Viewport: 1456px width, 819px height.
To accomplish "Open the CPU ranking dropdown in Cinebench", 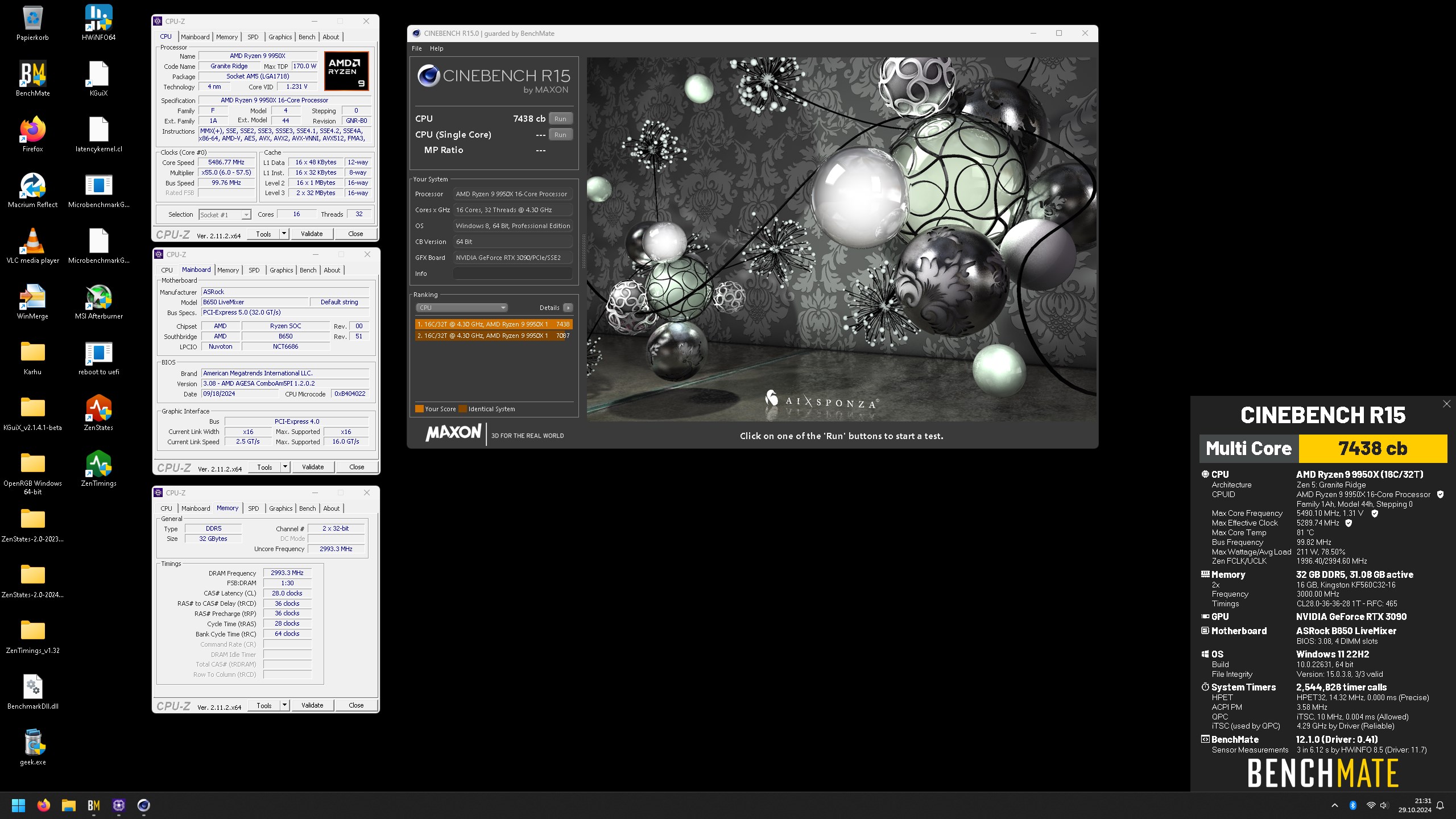I will 461,308.
